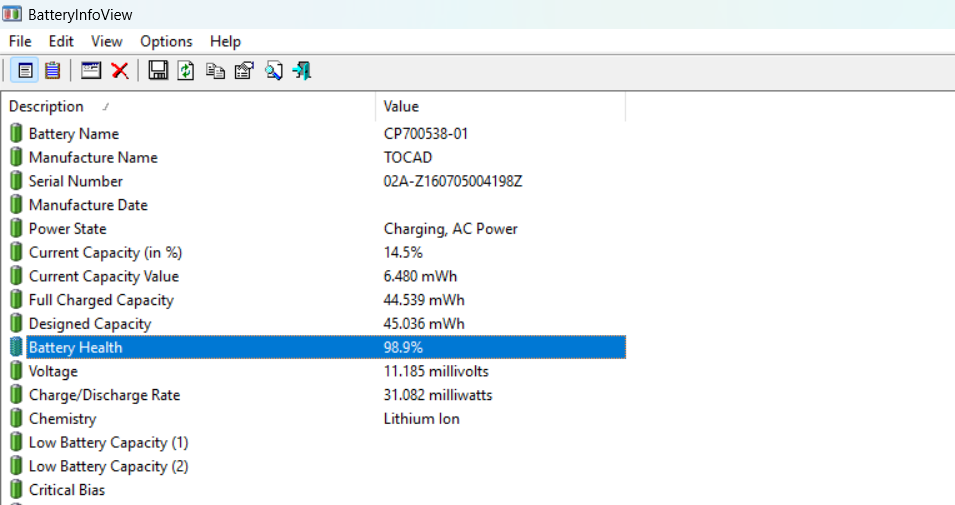The image size is (955, 505).
Task: Open the View menu
Action: click(107, 41)
